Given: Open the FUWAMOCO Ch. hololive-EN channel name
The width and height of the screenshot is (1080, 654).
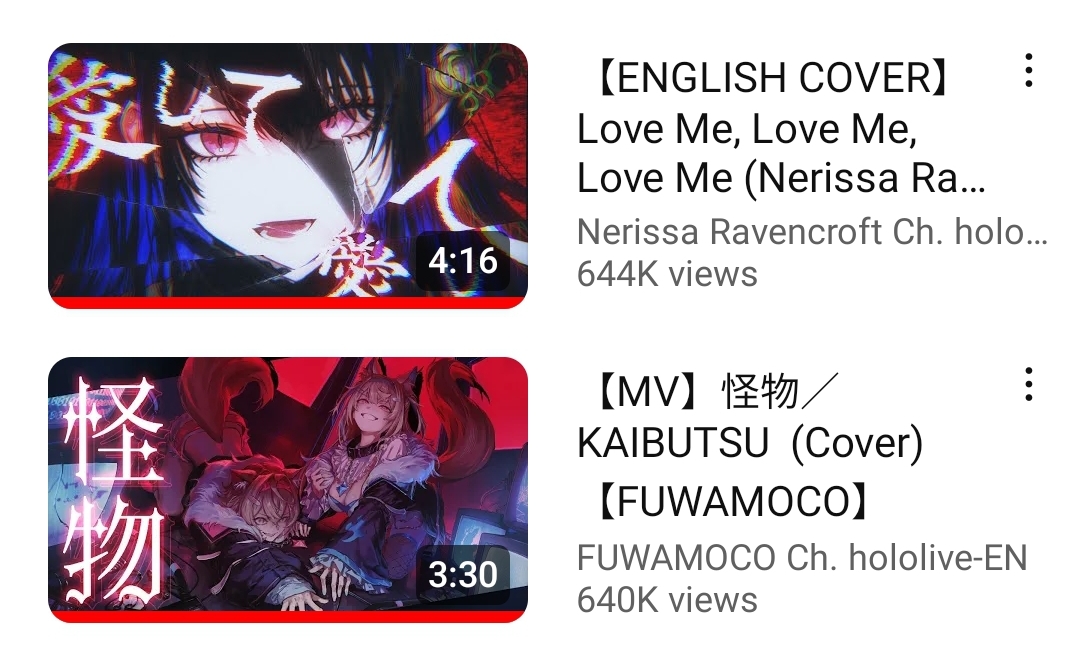Looking at the screenshot, I should 802,558.
